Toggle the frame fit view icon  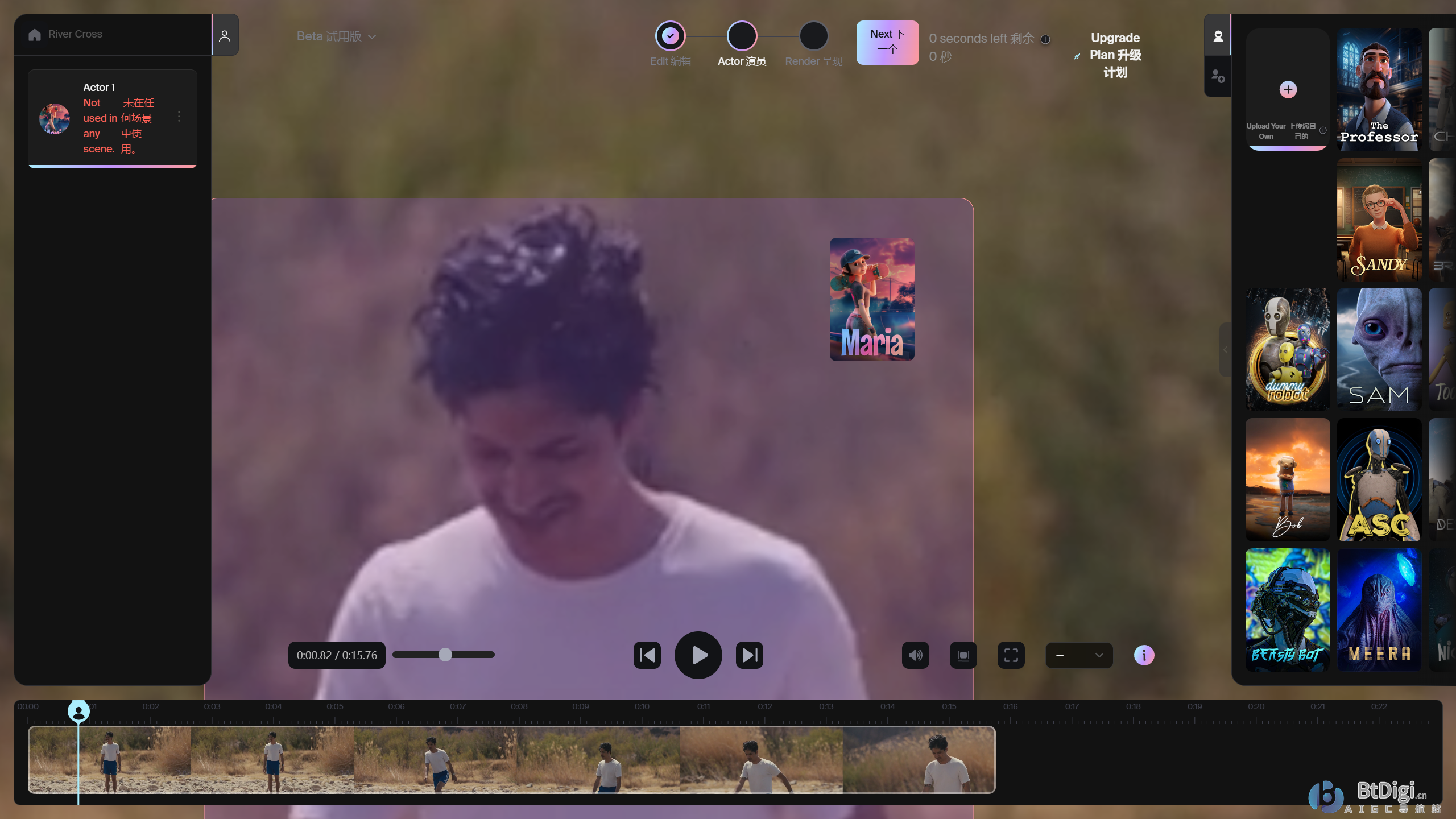coord(963,655)
